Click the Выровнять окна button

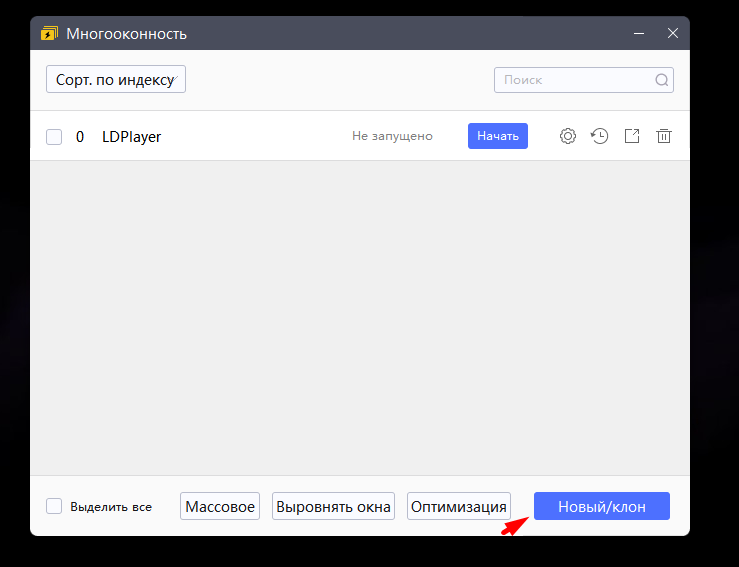point(333,507)
